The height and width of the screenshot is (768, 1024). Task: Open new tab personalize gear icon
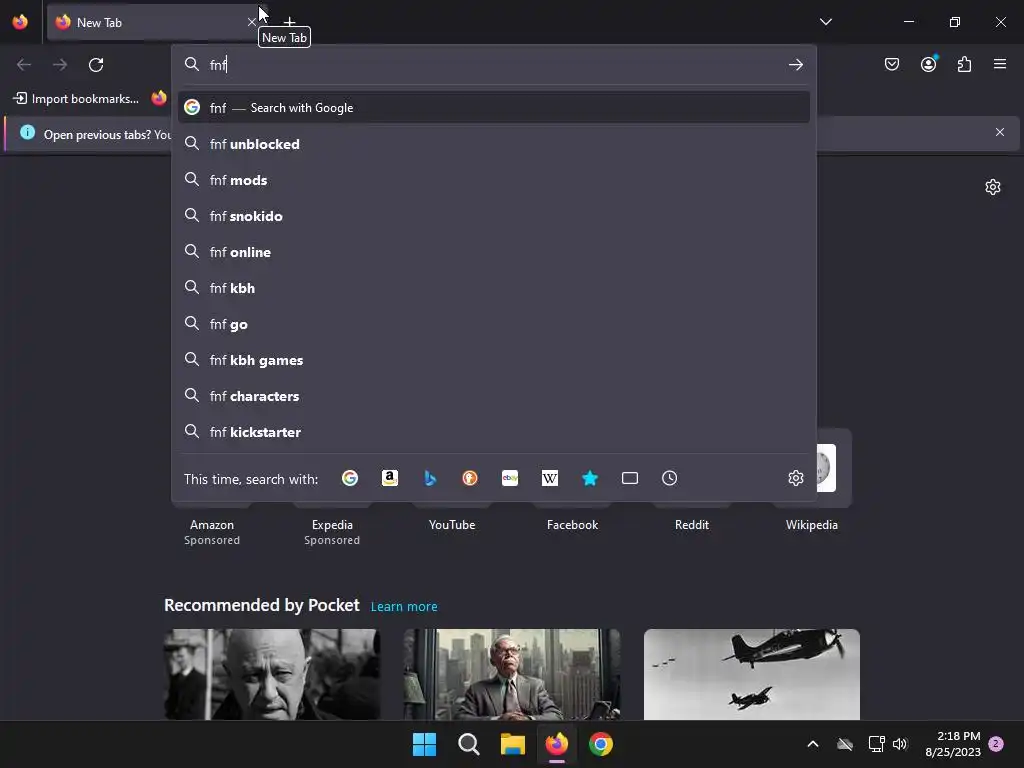[993, 187]
